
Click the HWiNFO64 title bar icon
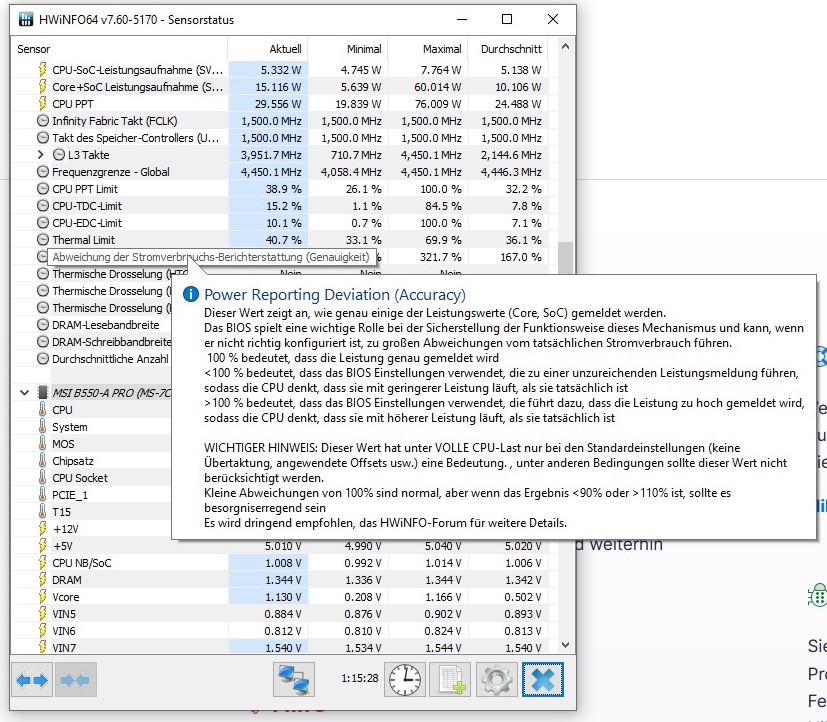[x=25, y=20]
